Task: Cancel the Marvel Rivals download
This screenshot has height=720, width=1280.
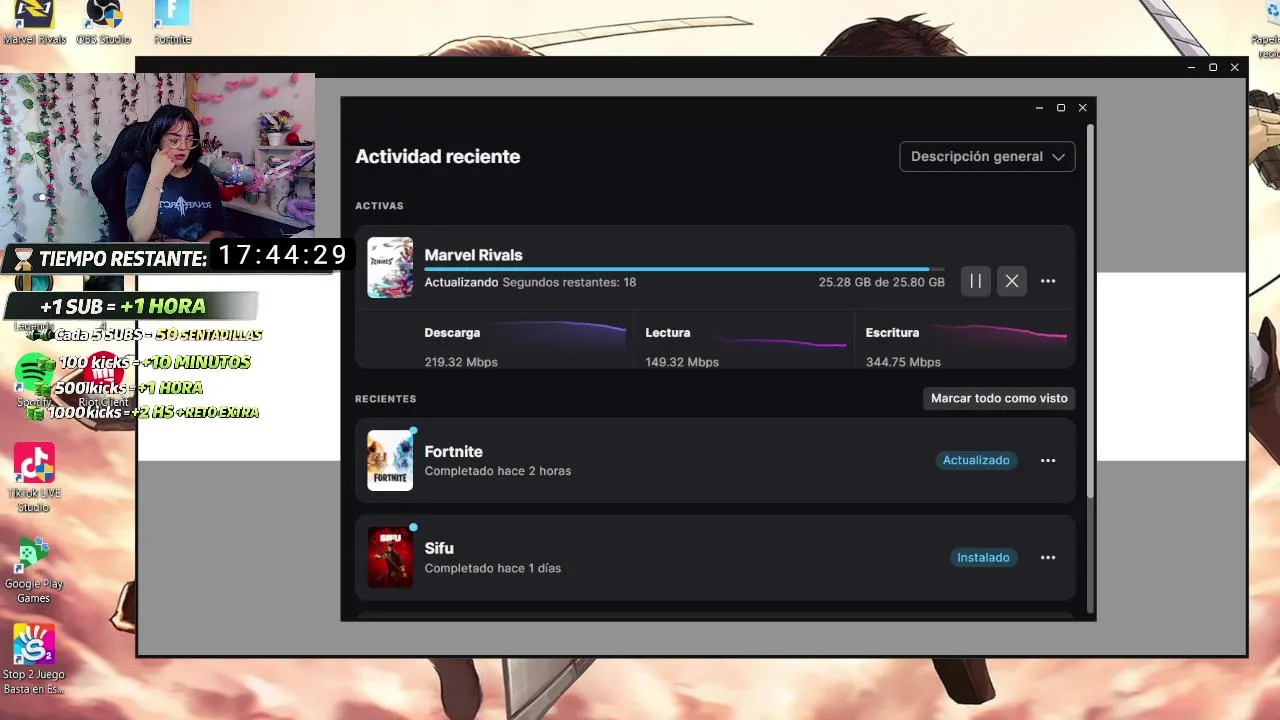Action: (x=1012, y=281)
